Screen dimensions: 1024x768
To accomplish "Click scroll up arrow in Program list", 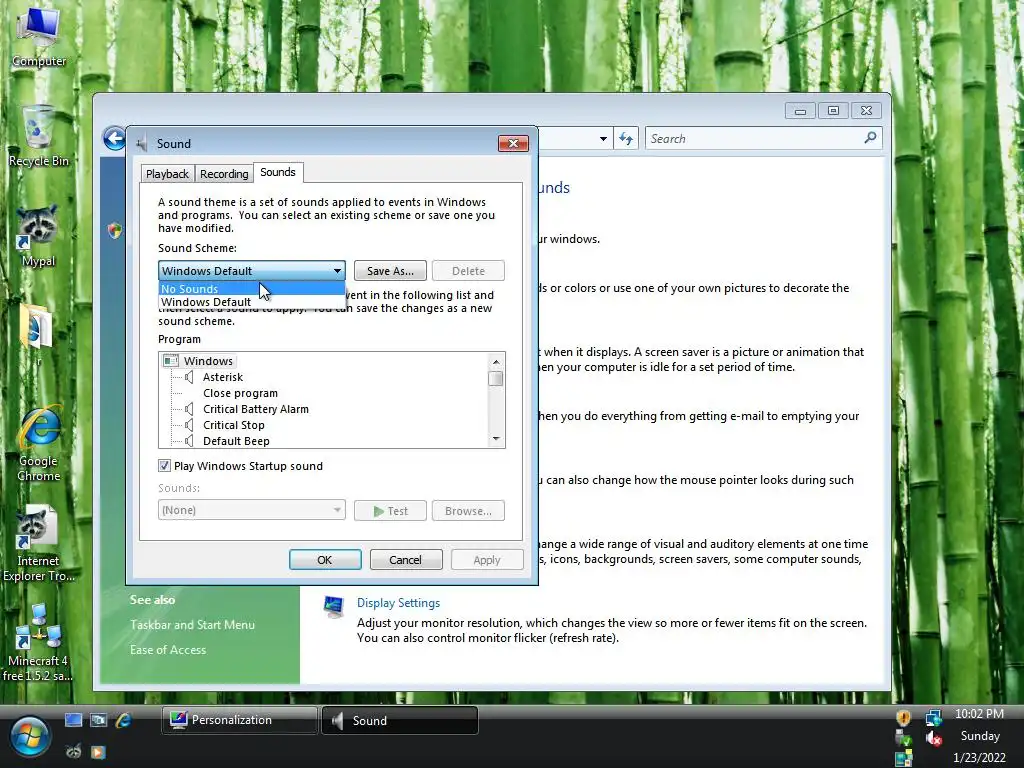I will (496, 361).
